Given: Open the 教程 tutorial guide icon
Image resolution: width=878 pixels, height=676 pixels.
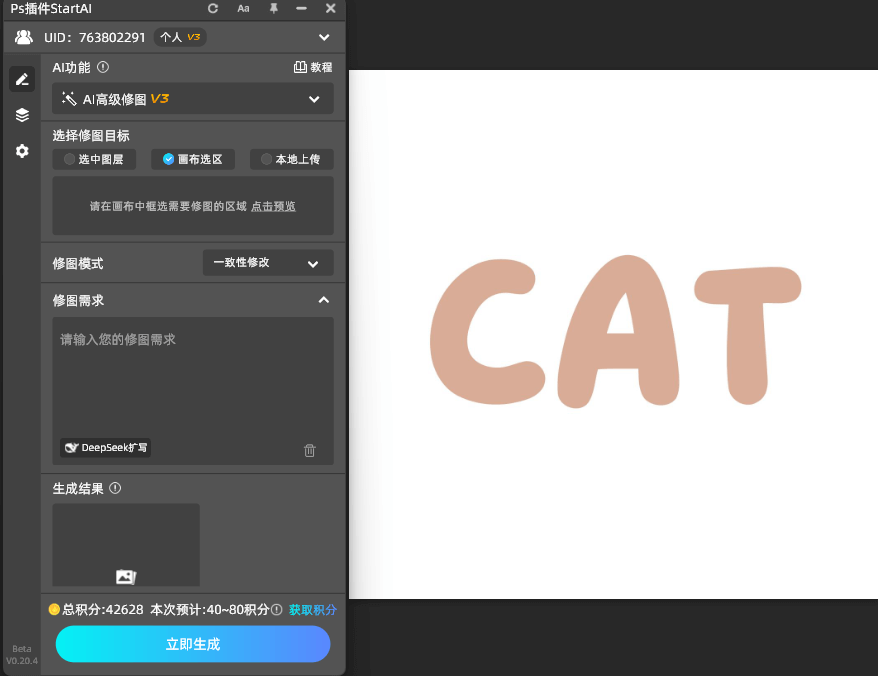Looking at the screenshot, I should tap(314, 67).
